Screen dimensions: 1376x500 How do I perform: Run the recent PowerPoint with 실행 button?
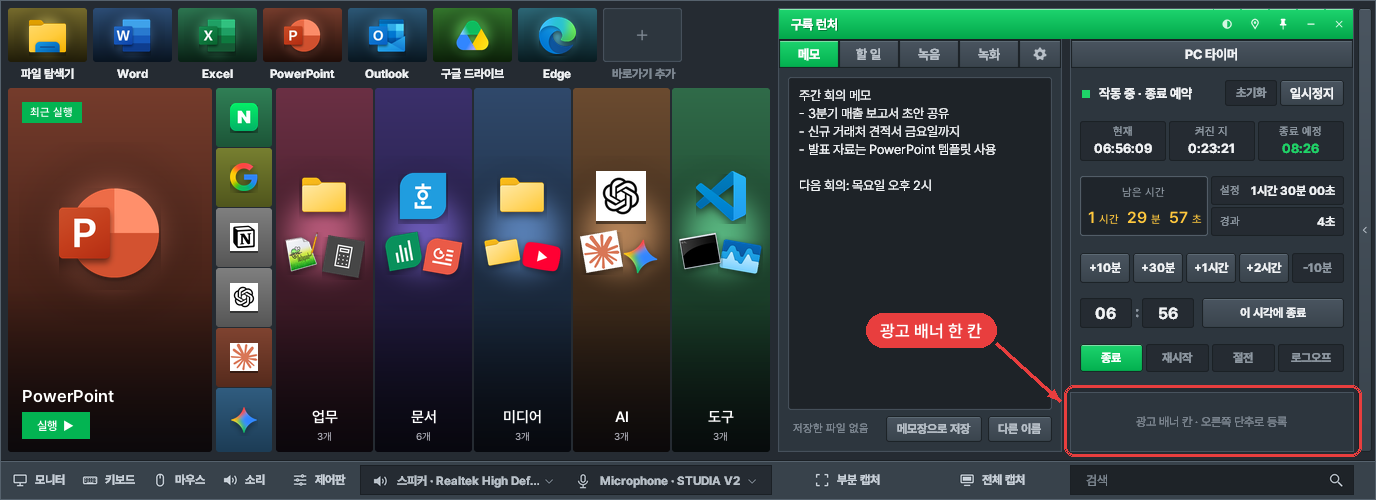click(x=56, y=425)
